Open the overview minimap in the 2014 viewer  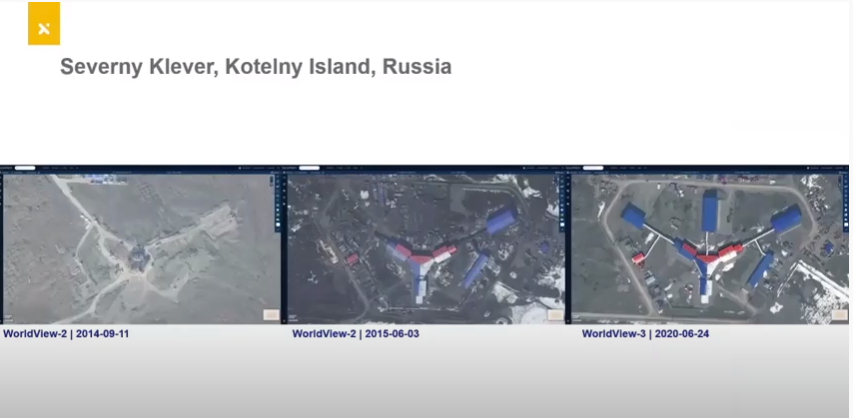pos(270,314)
